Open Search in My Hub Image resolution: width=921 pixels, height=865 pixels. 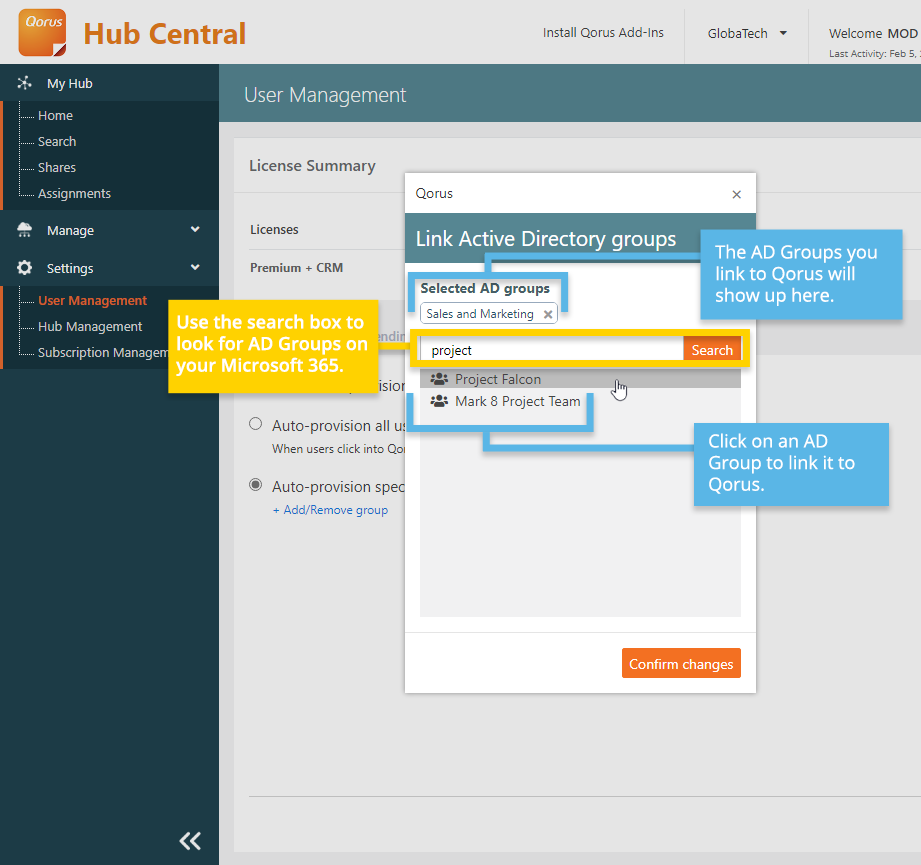click(57, 142)
